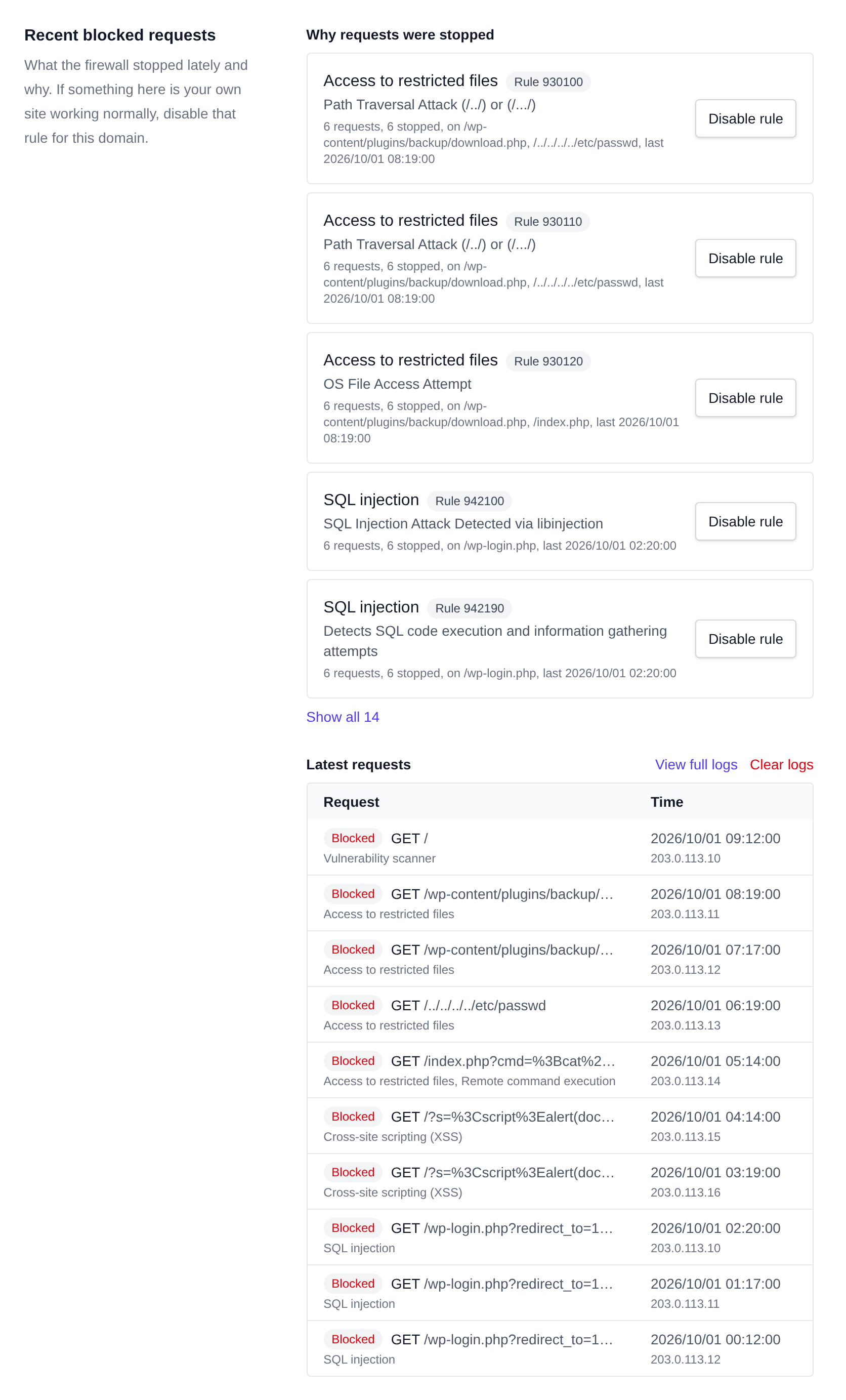Viewport: 846px width, 1400px height.
Task: Click the 'Vulnerability scanner' reason label
Action: [379, 858]
